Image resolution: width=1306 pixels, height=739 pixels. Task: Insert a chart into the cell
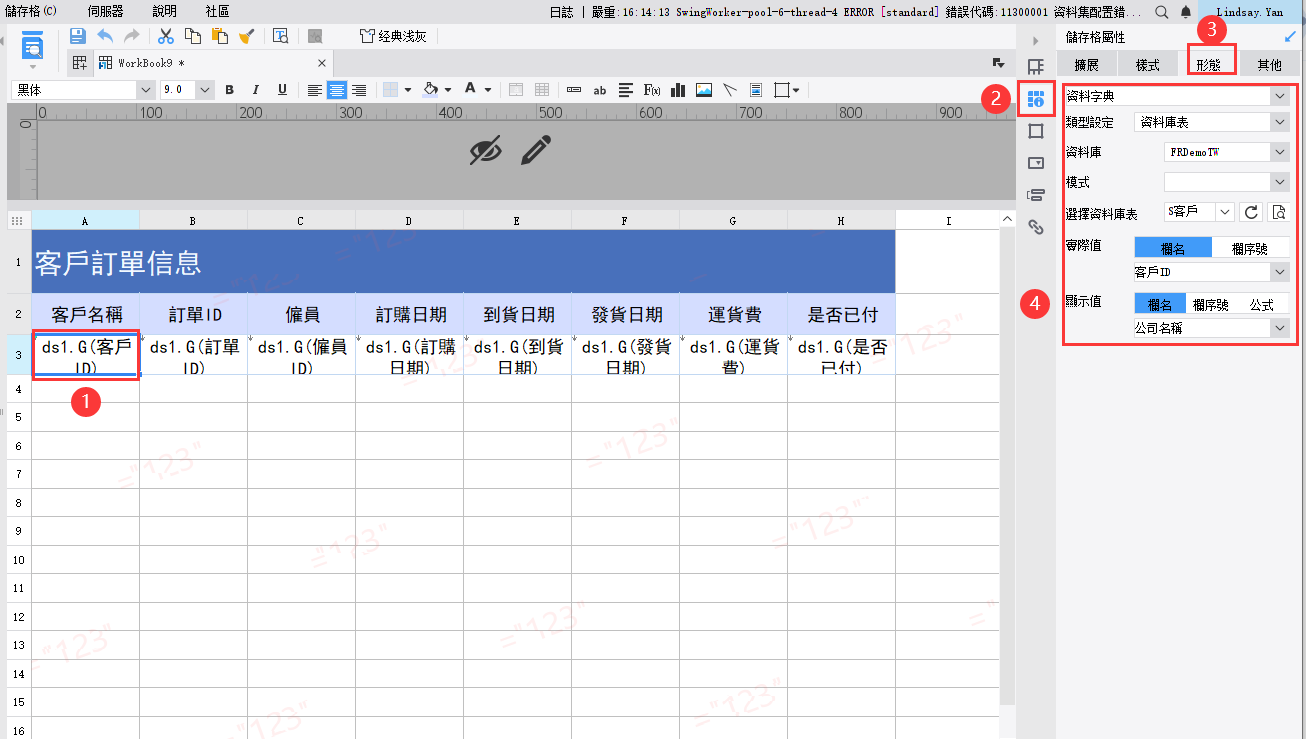[x=678, y=90]
